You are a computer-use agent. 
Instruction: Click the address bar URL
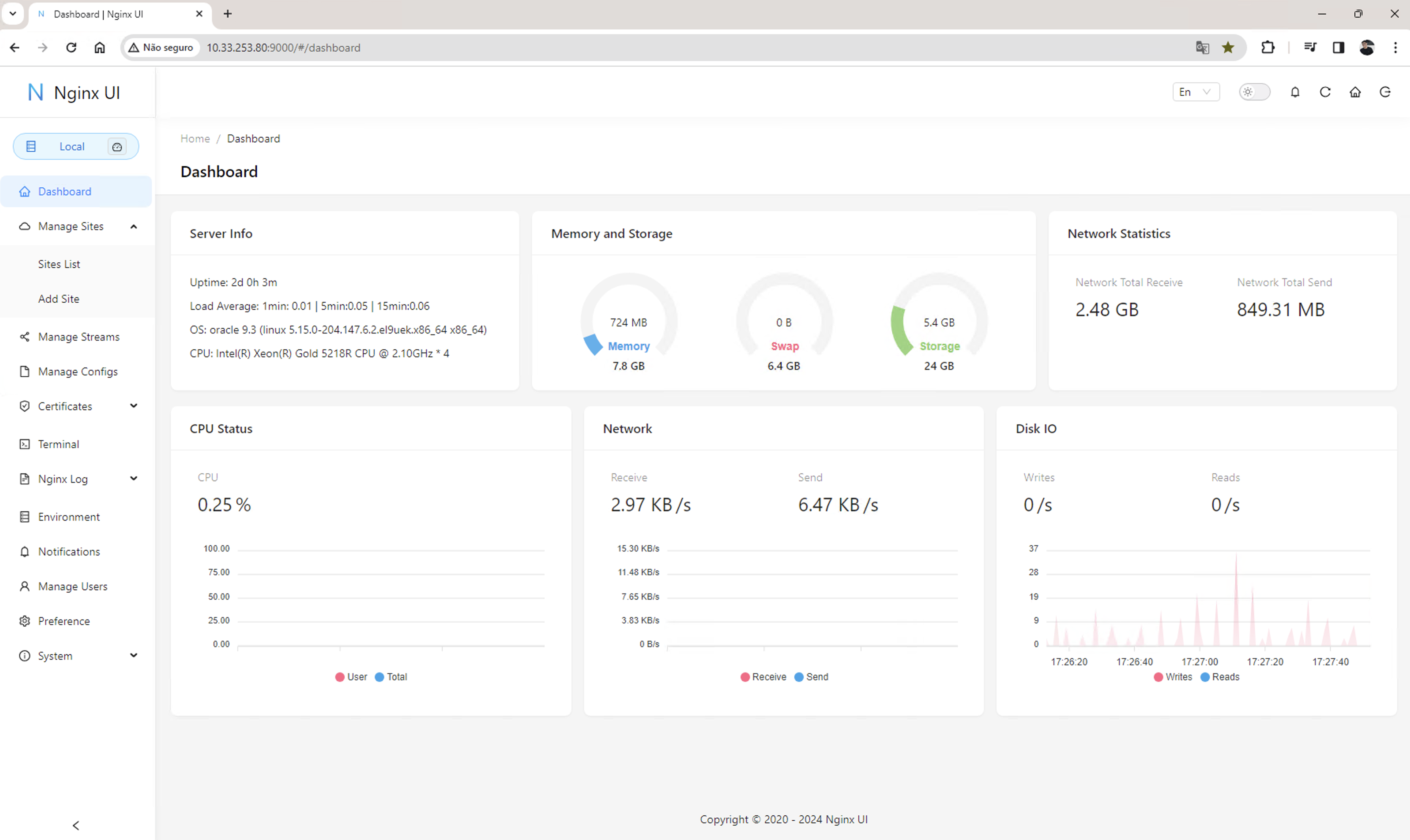283,47
